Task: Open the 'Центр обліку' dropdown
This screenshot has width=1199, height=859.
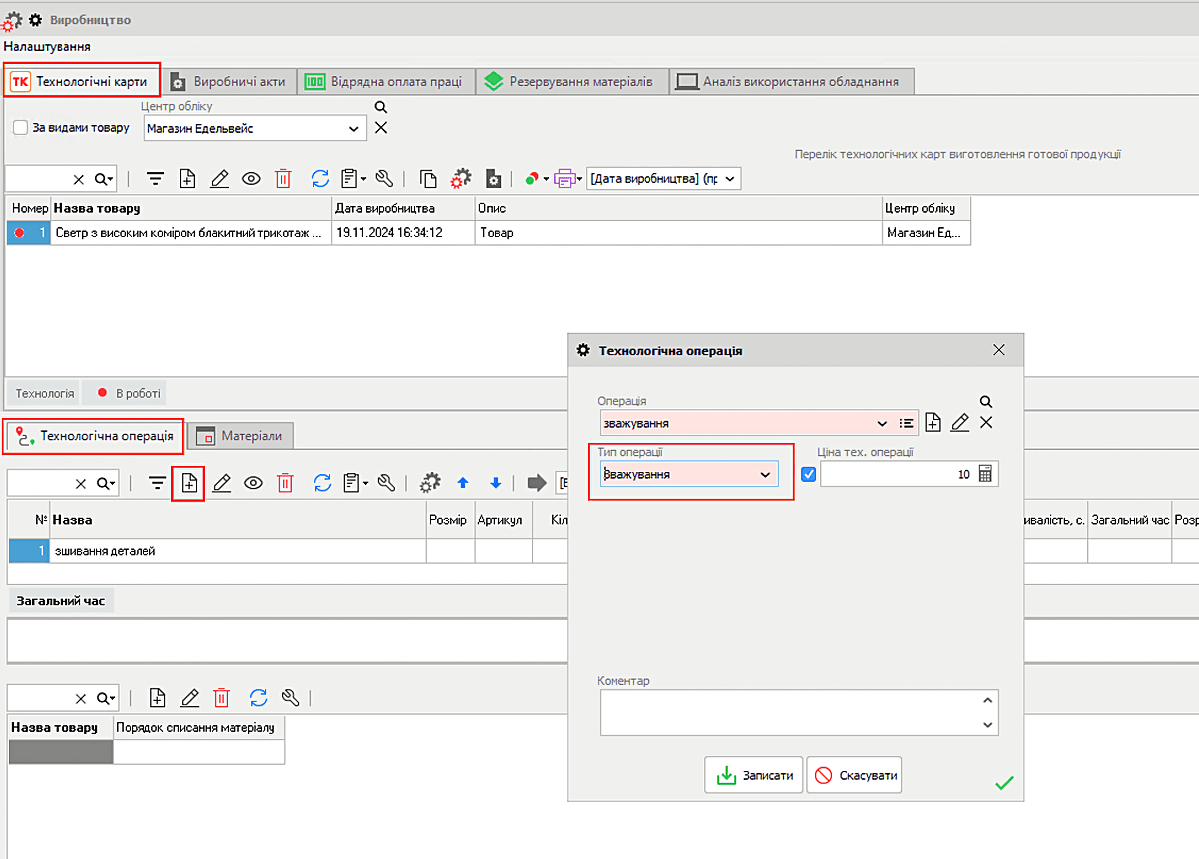Action: pos(354,129)
